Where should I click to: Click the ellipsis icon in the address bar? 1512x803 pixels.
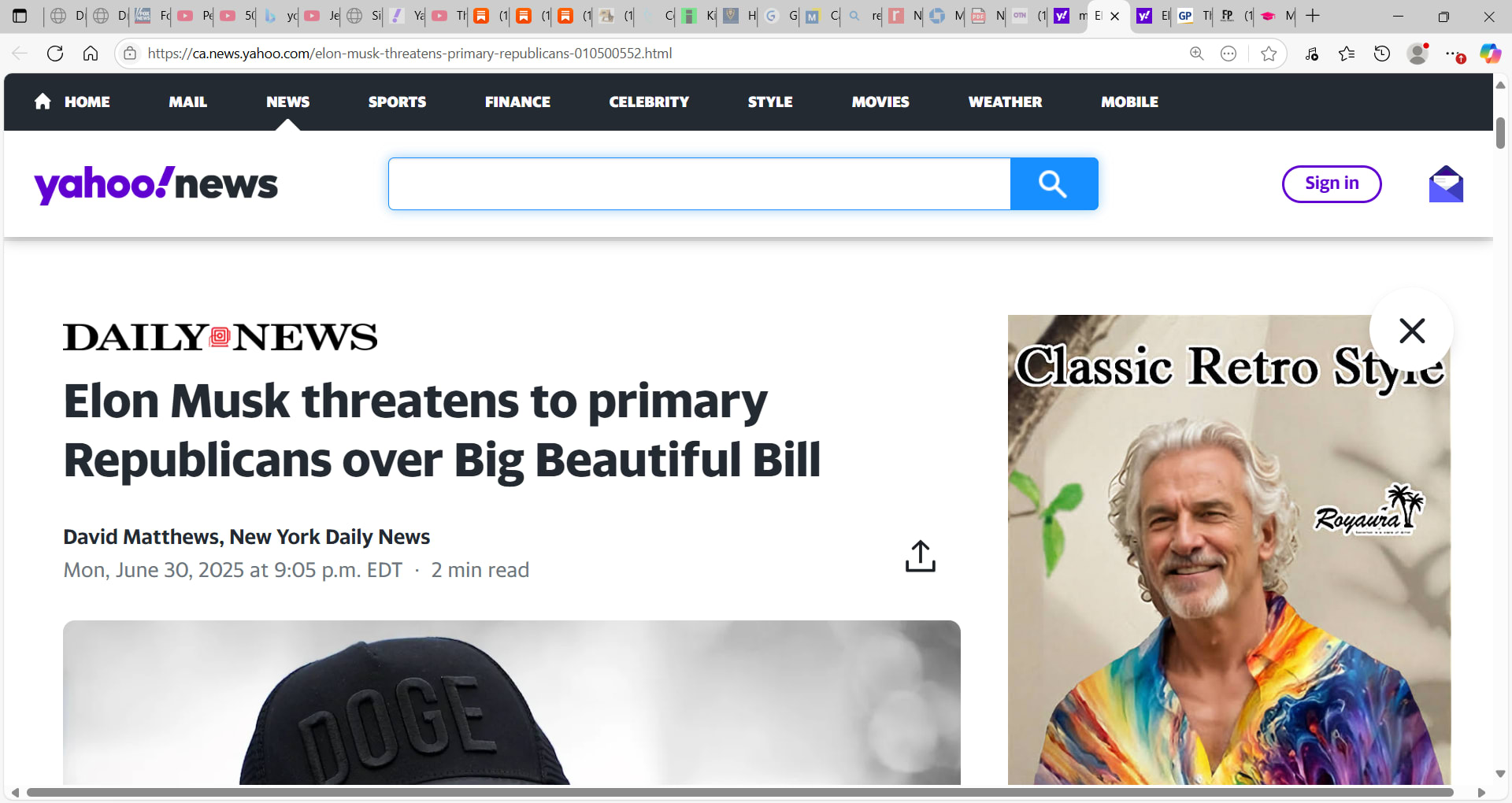pos(1228,54)
